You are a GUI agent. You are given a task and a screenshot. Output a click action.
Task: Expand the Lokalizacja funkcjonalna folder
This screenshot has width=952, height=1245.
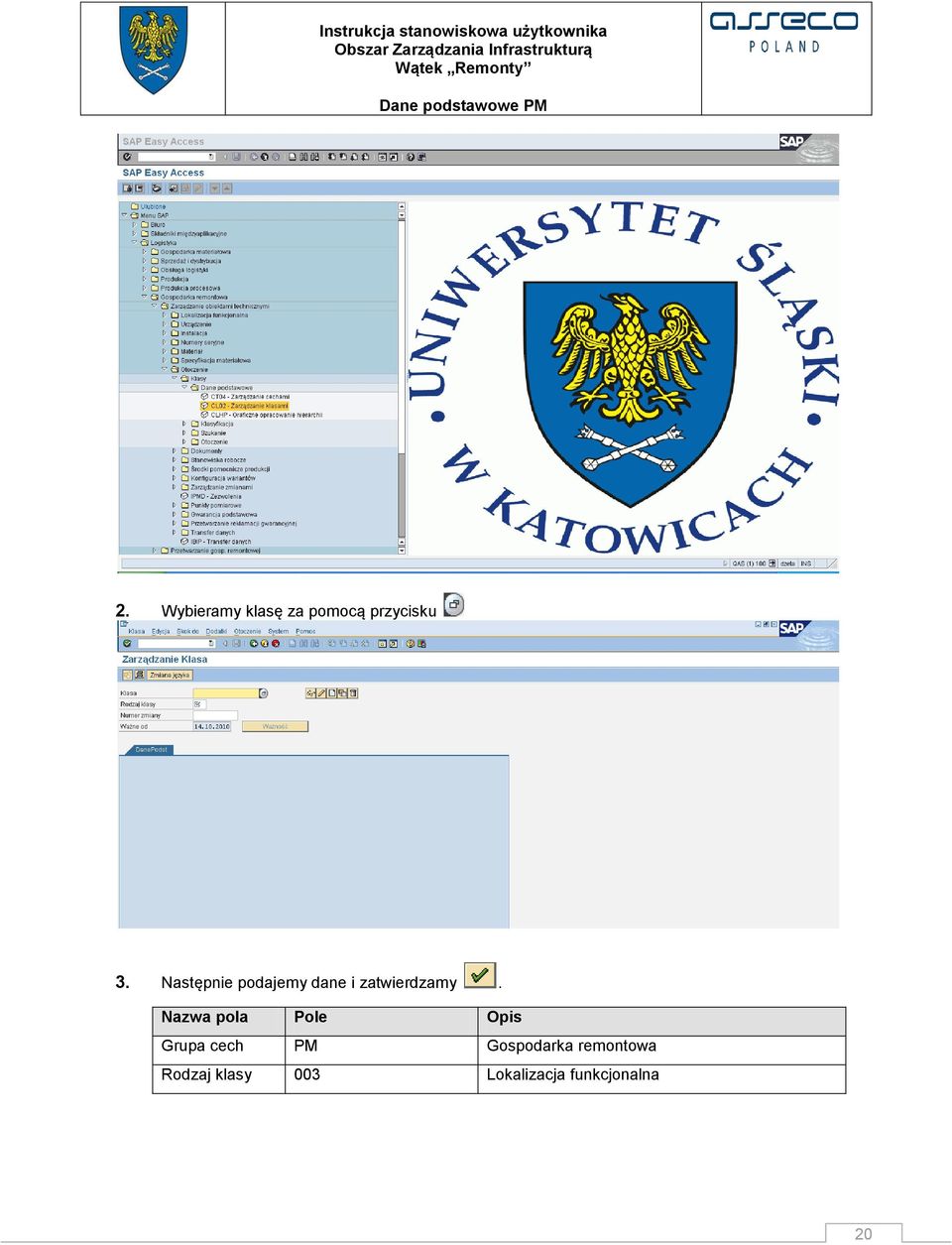click(165, 315)
